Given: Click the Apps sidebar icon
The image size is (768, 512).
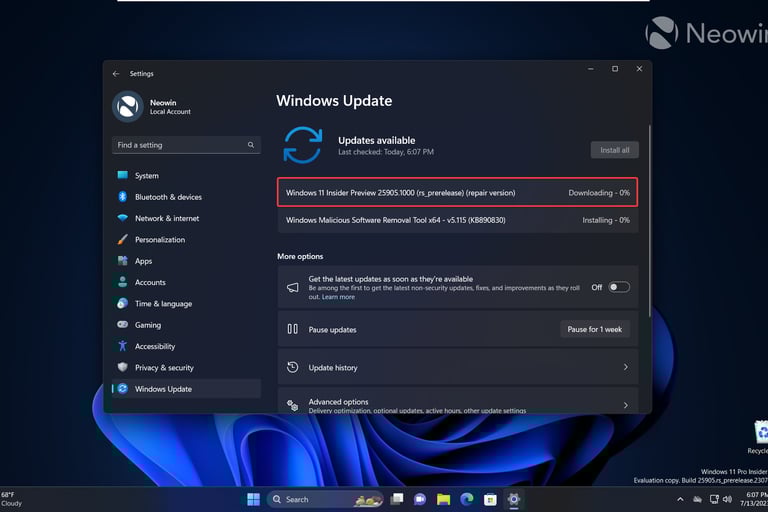Looking at the screenshot, I should click(122, 261).
